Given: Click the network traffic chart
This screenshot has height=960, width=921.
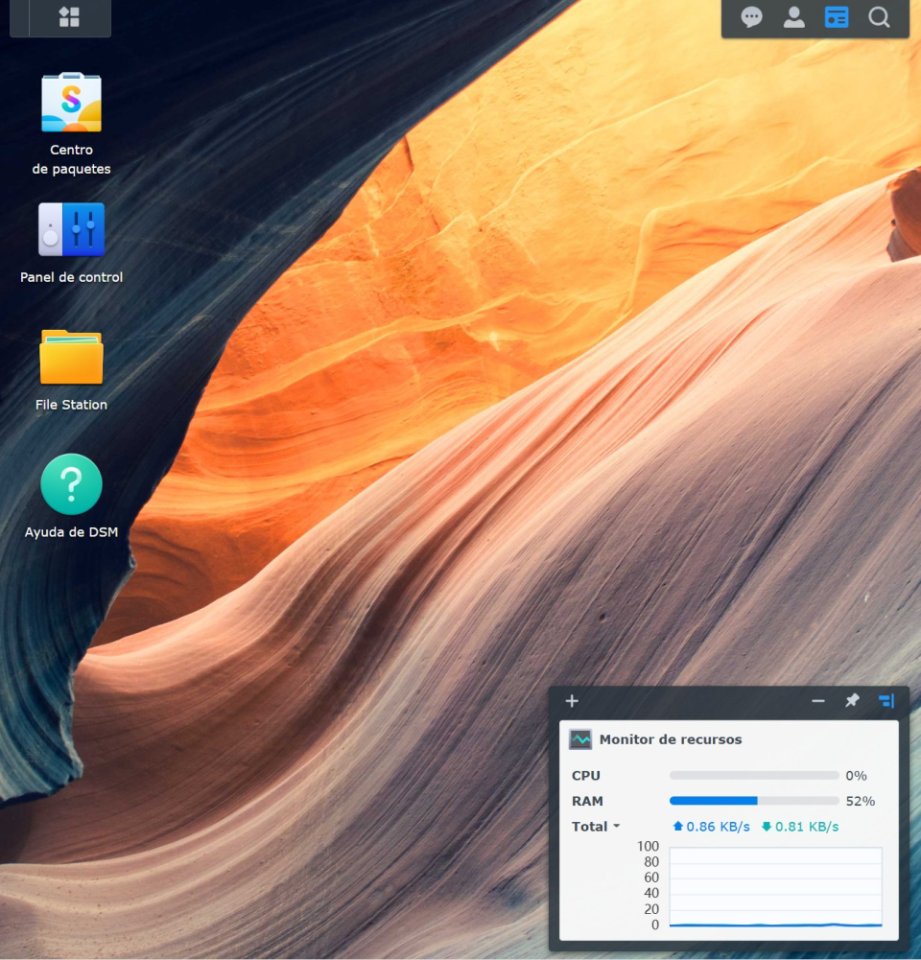Looking at the screenshot, I should (775, 887).
